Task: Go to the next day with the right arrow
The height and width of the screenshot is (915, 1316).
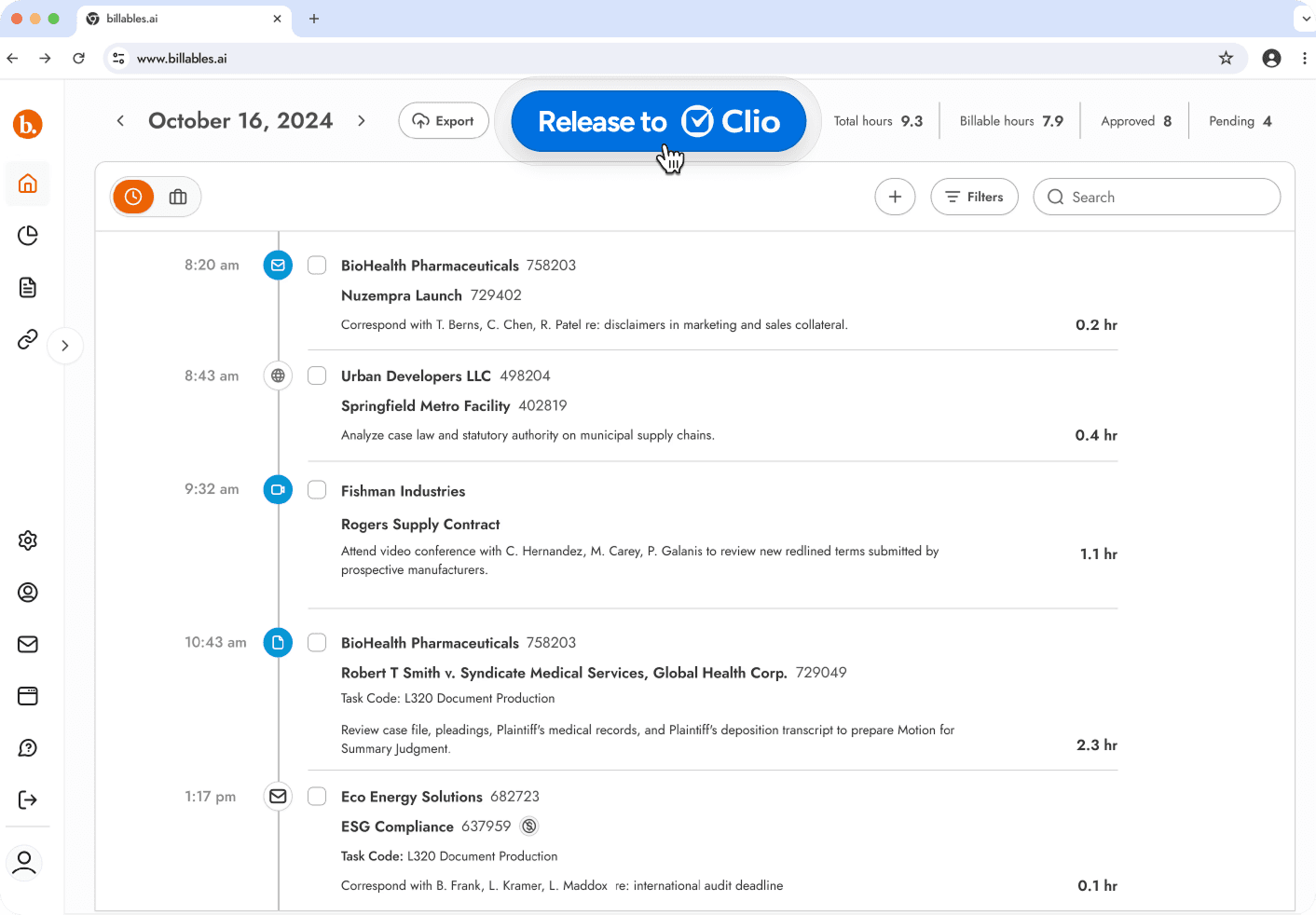Action: tap(362, 120)
